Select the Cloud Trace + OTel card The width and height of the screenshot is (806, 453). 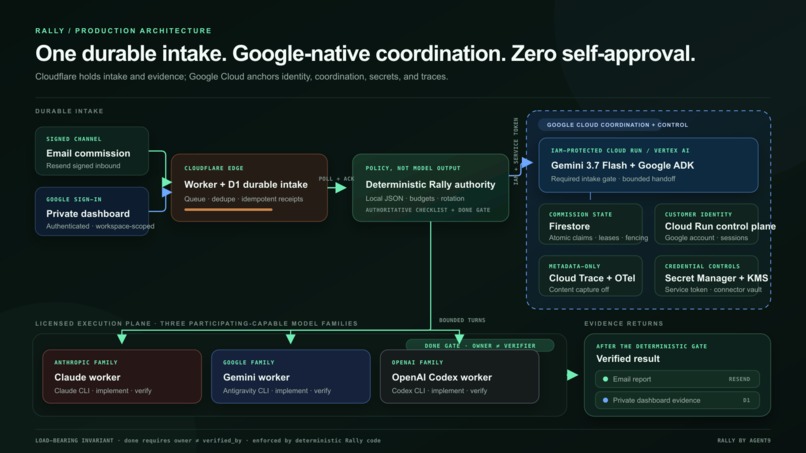[591, 276]
